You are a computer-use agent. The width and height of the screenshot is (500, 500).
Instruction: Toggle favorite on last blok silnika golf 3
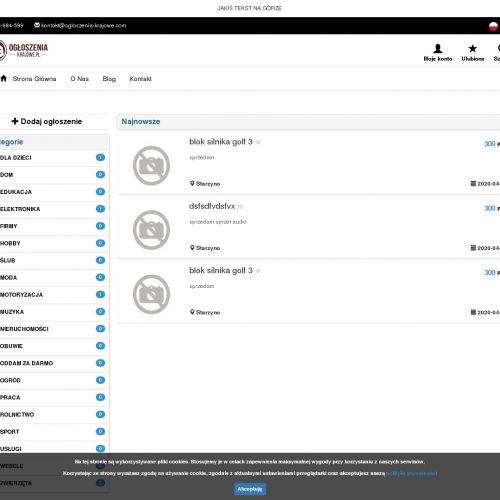[x=258, y=271]
